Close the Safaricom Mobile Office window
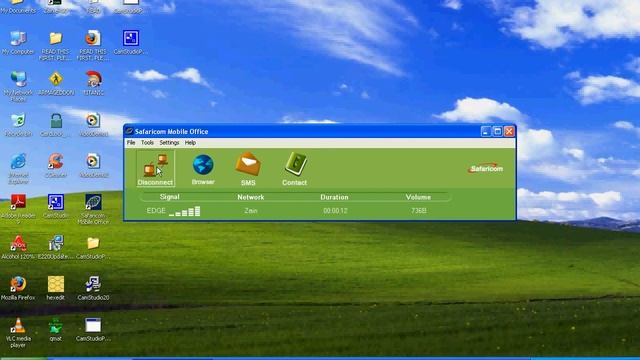The image size is (640, 360). click(x=509, y=131)
